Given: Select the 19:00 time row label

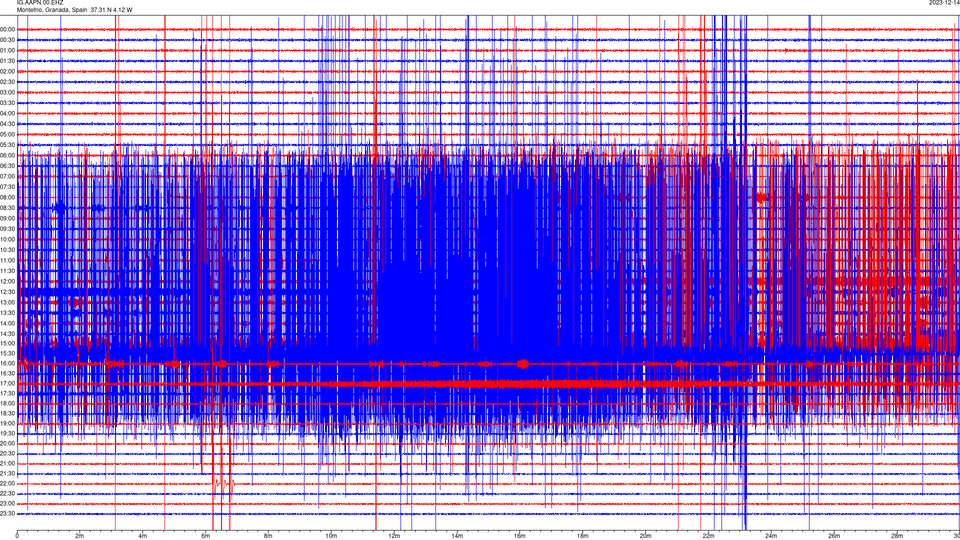Looking at the screenshot, I should click(x=7, y=423).
